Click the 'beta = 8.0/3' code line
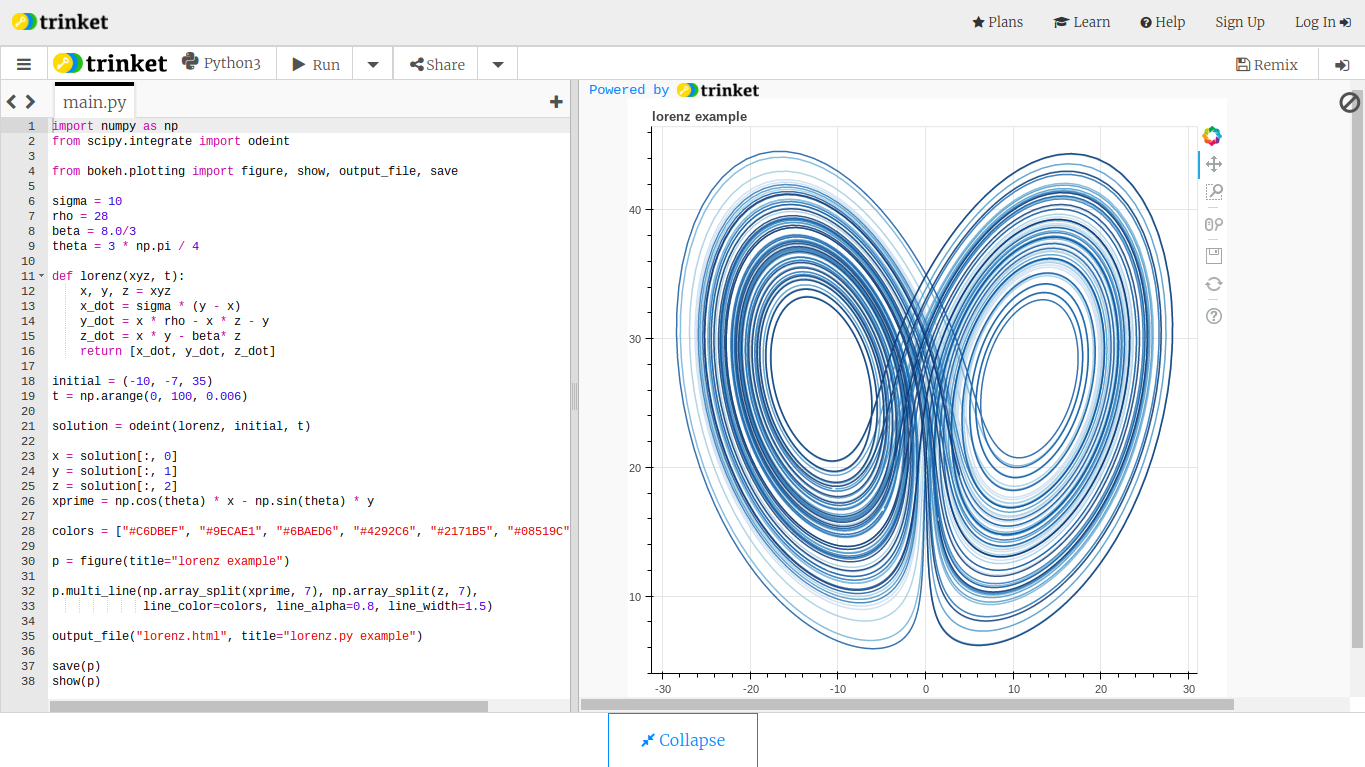The image size is (1365, 767). [x=94, y=231]
